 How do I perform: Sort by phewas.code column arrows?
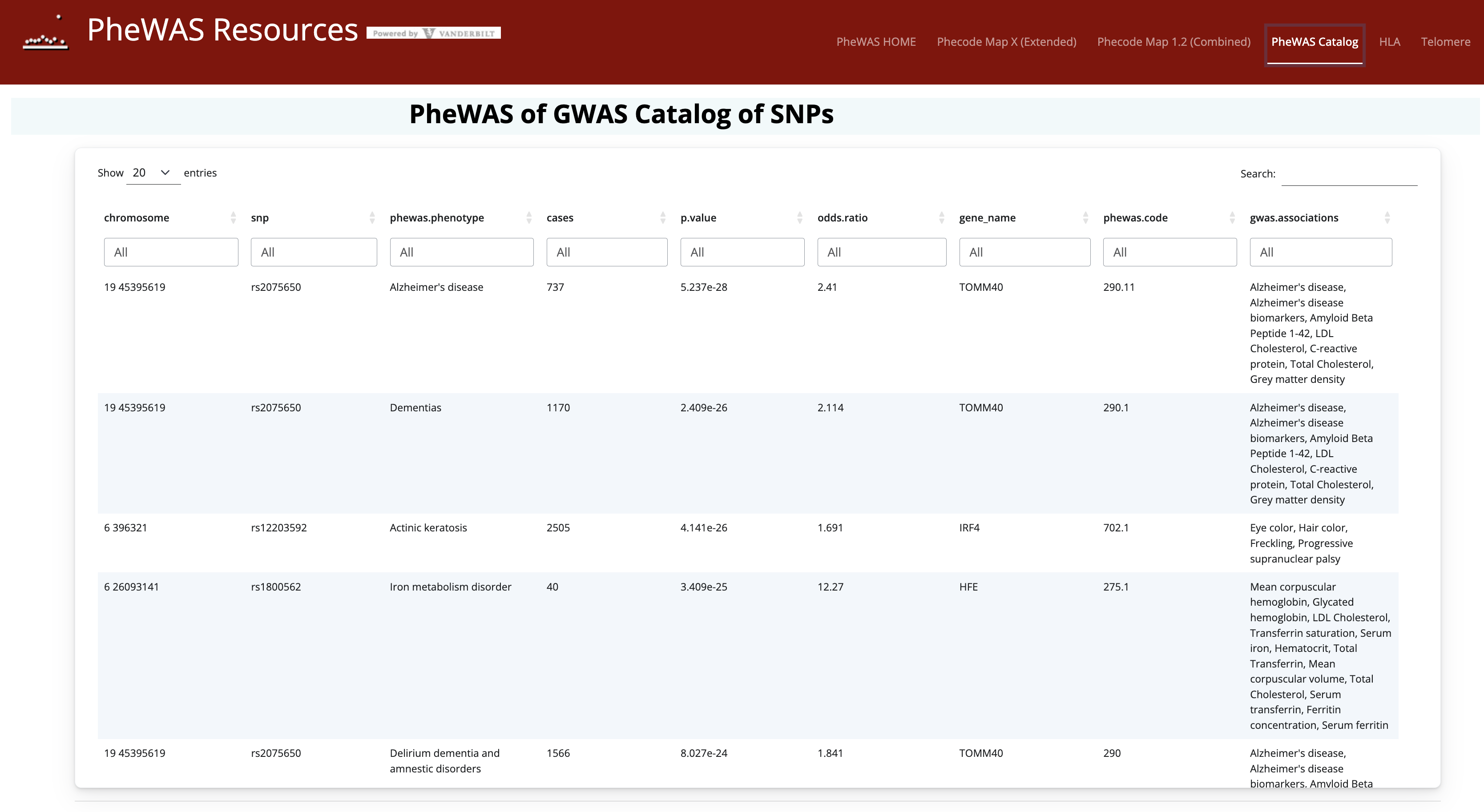click(1232, 218)
